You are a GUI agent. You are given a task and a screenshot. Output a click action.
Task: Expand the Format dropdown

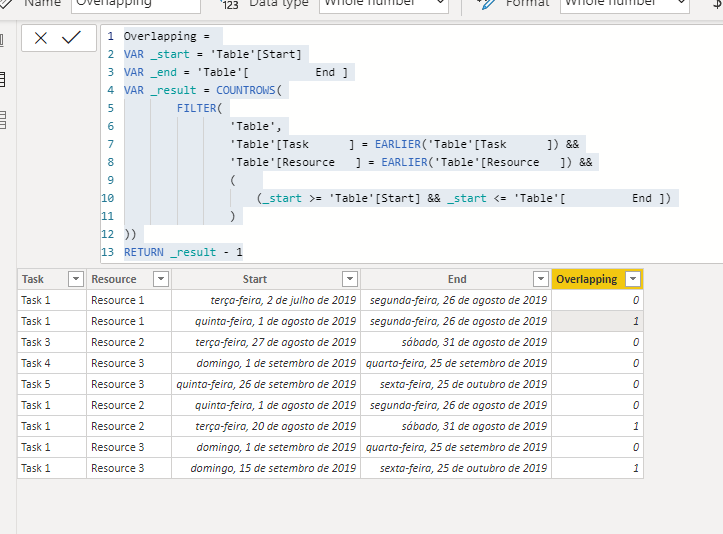pyautogui.click(x=625, y=4)
